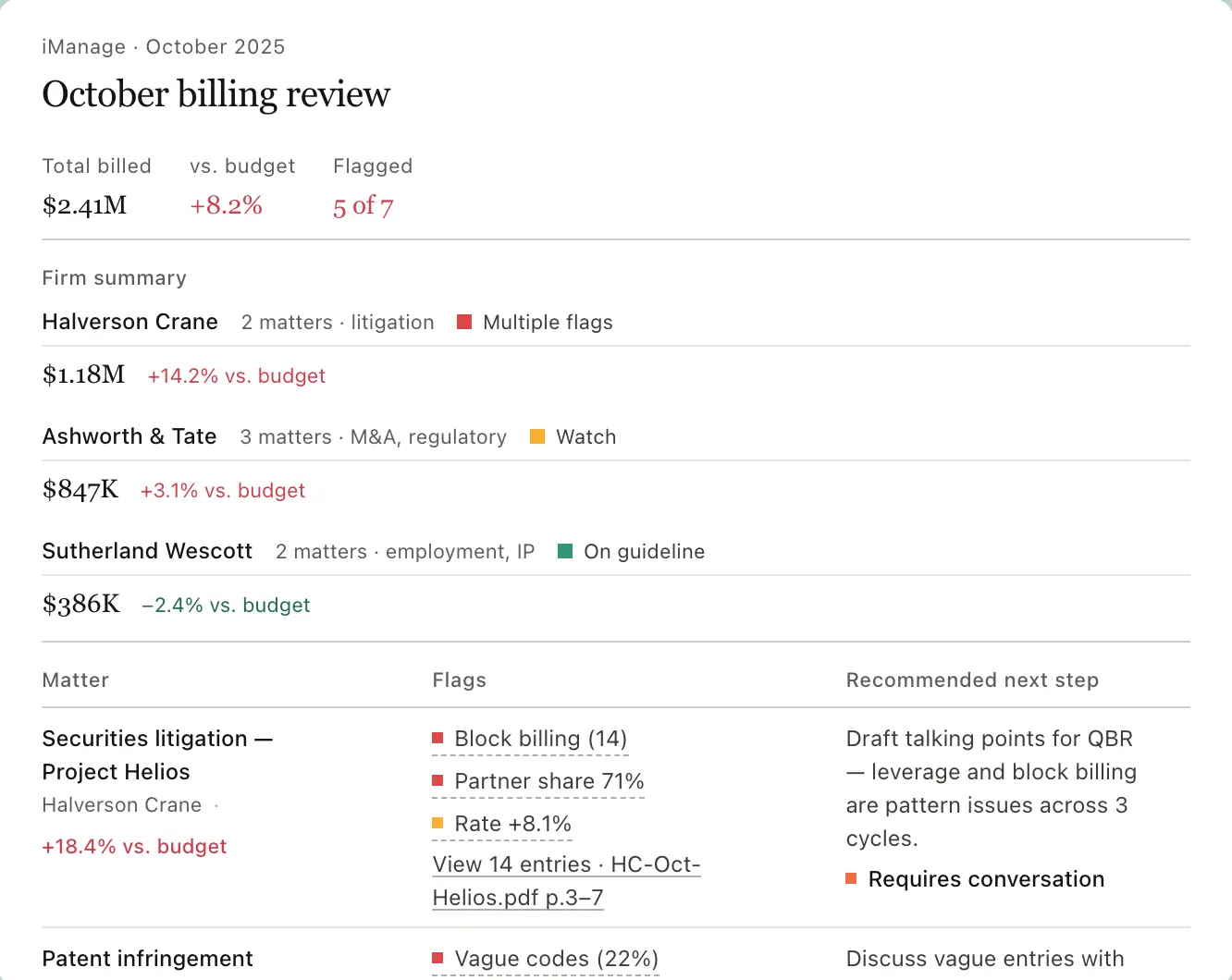1232x980 pixels.
Task: Click +3.1% vs. budget text
Action: tap(223, 491)
